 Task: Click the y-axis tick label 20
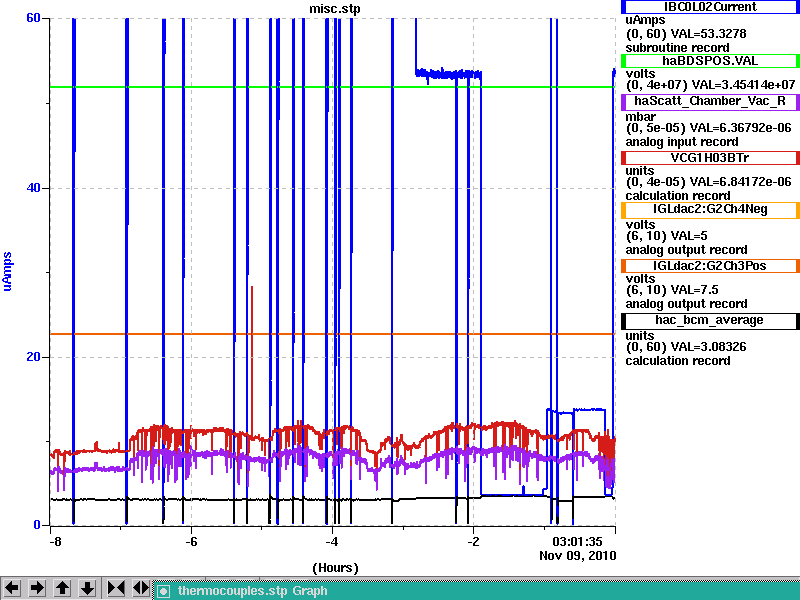(33, 357)
